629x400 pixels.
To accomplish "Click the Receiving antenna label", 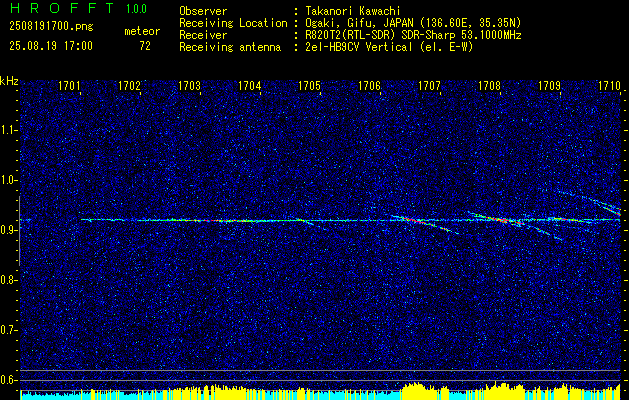I will pos(230,47).
